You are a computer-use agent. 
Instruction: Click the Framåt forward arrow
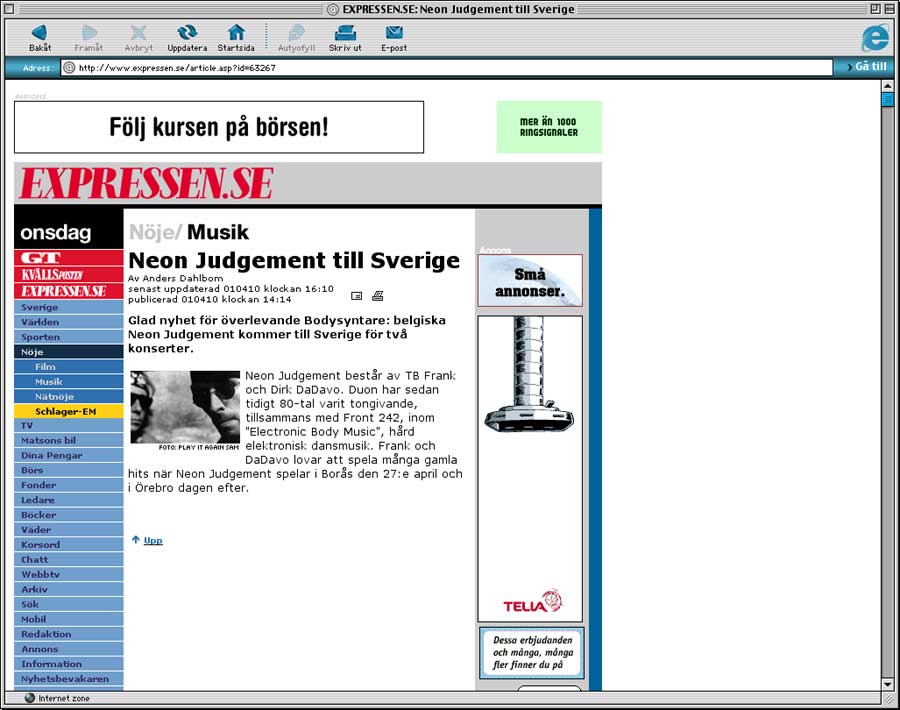[x=88, y=38]
